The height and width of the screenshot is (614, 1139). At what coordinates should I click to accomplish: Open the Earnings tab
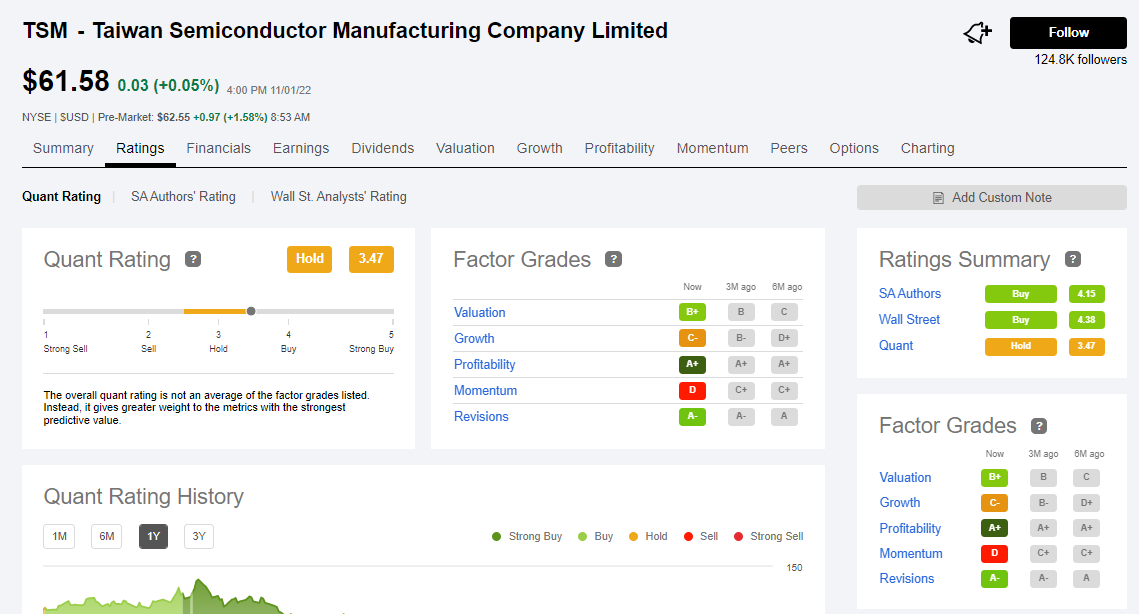tap(301, 148)
